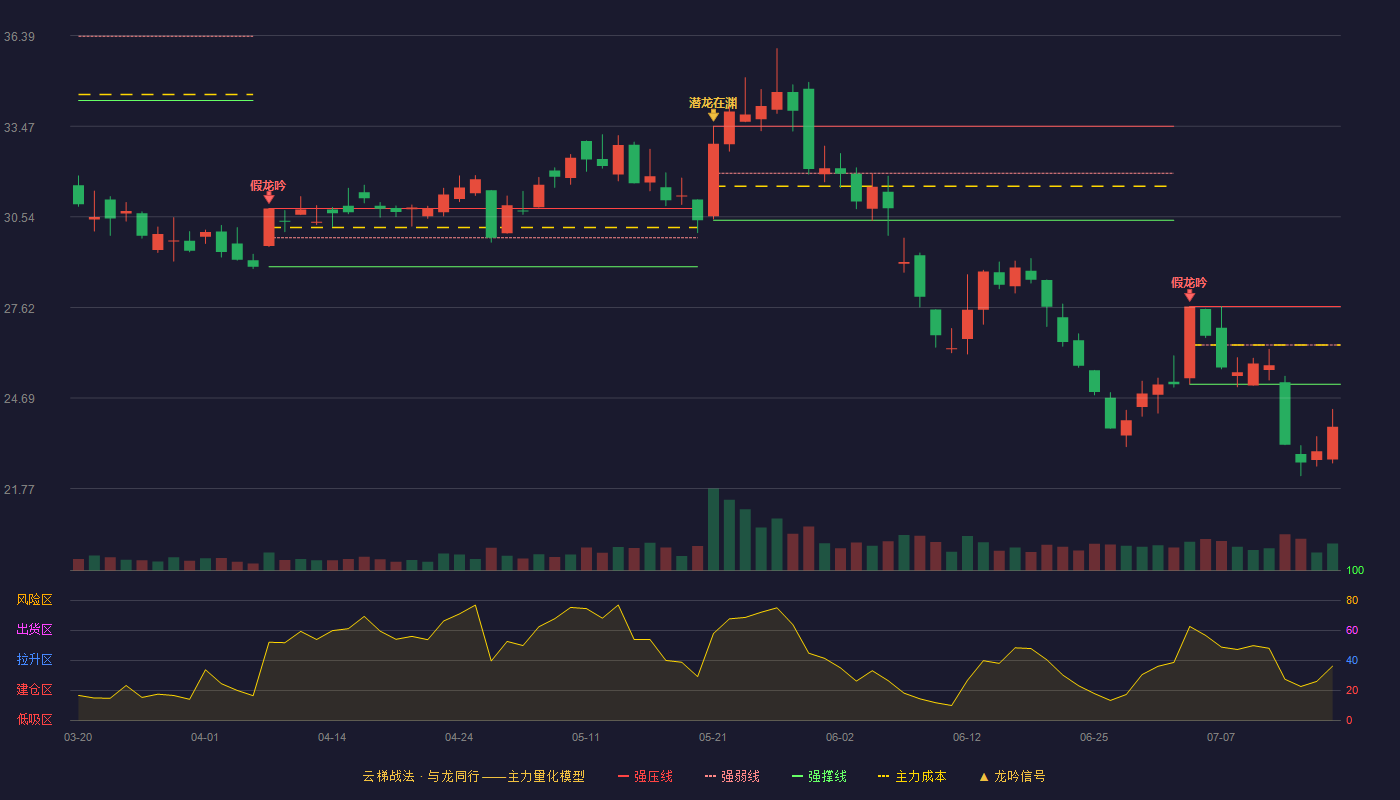Click the 潜龙在渊 yellow arrow signal marker
Image resolution: width=1400 pixels, height=800 pixels.
pos(713,115)
